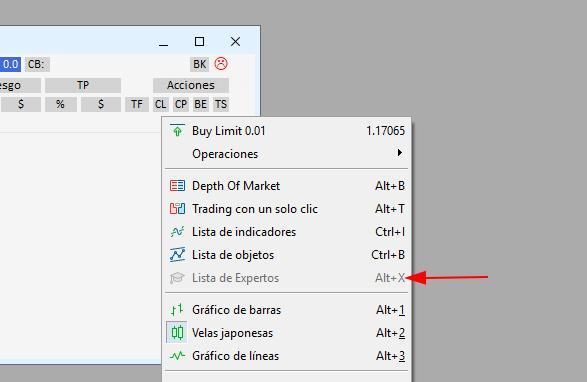Click the TF button
The image size is (587, 382).
(x=137, y=104)
